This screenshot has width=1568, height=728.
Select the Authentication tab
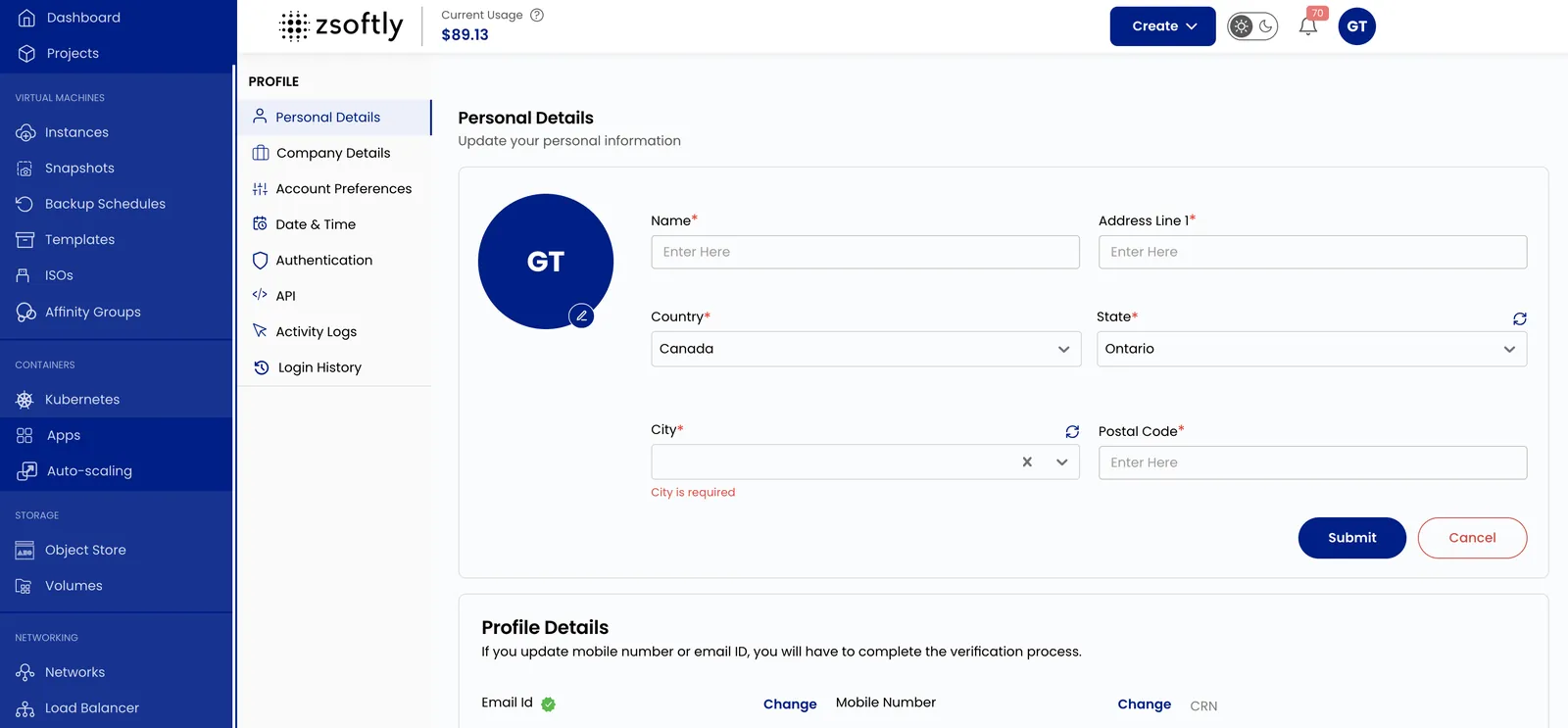click(334, 261)
